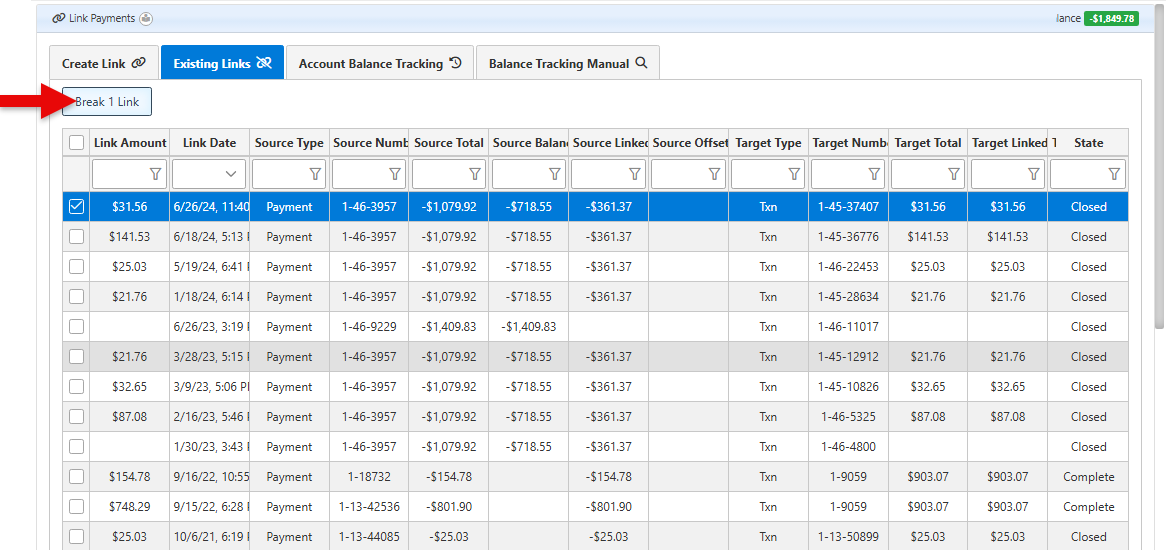Image resolution: width=1166 pixels, height=550 pixels.
Task: Click the Break 1 Link button
Action: point(107,102)
